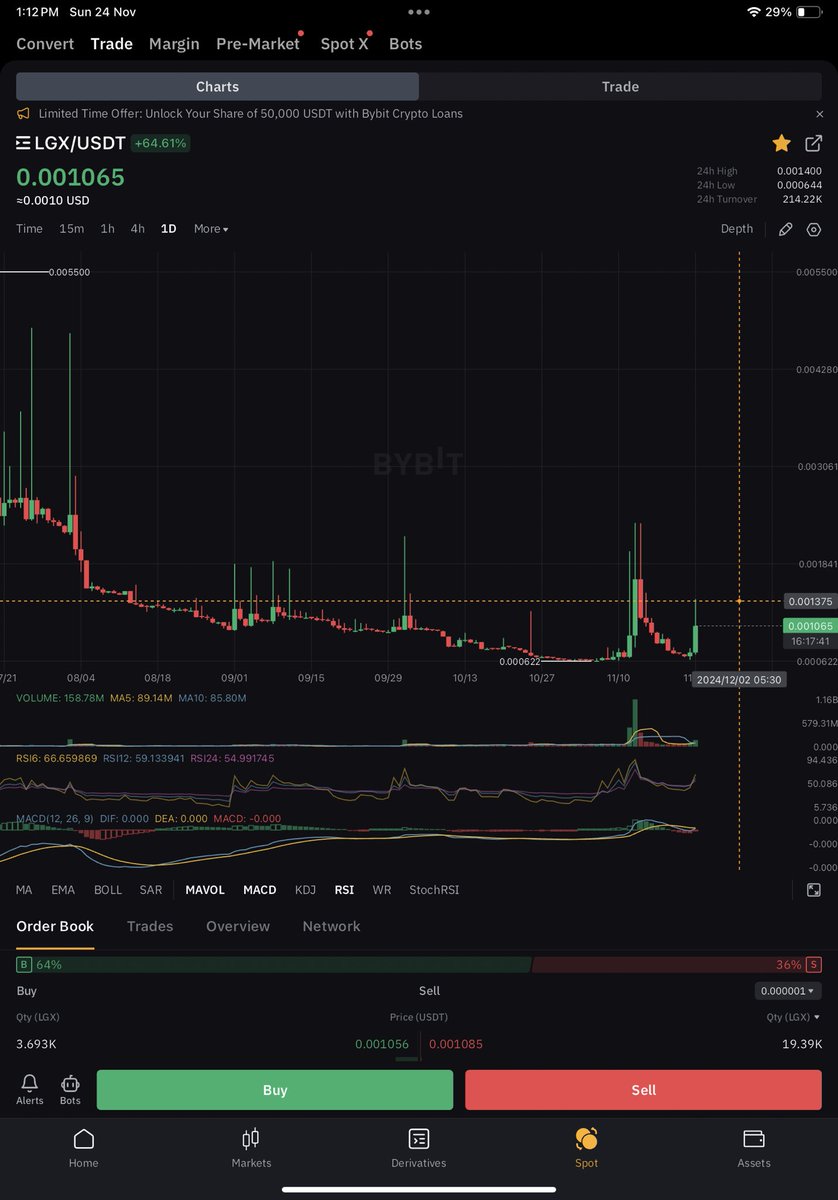The height and width of the screenshot is (1200, 838).
Task: Open chart settings hexagon icon
Action: pos(814,229)
